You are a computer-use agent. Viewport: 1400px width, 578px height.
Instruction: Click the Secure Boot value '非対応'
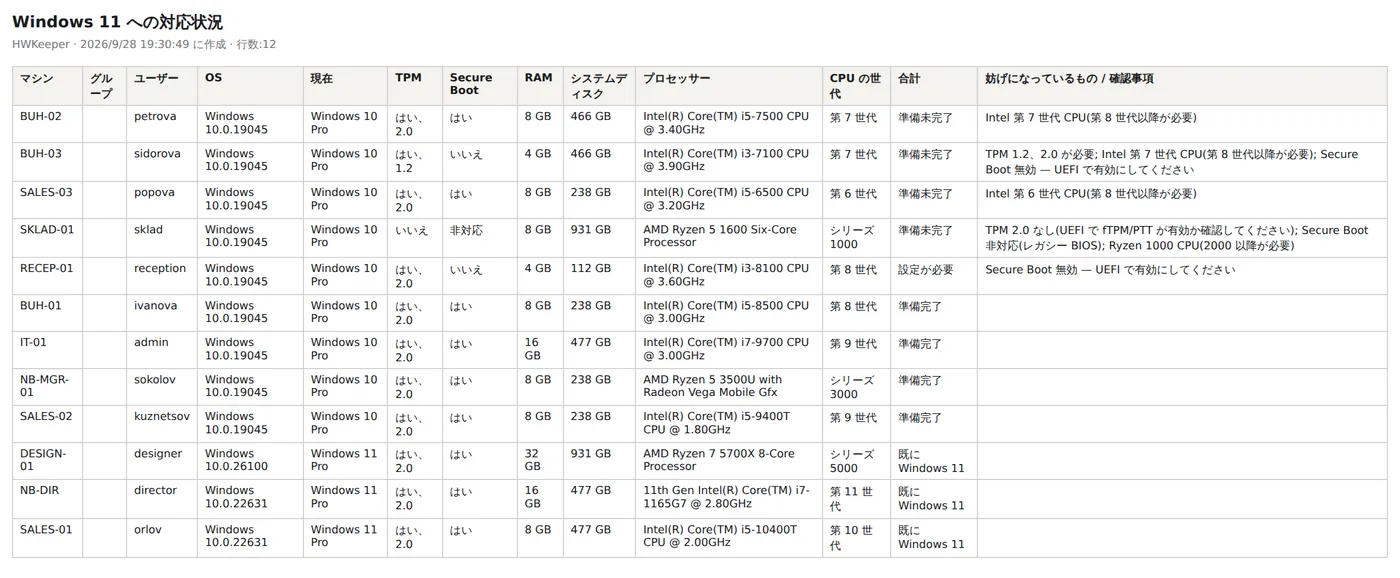[x=466, y=230]
